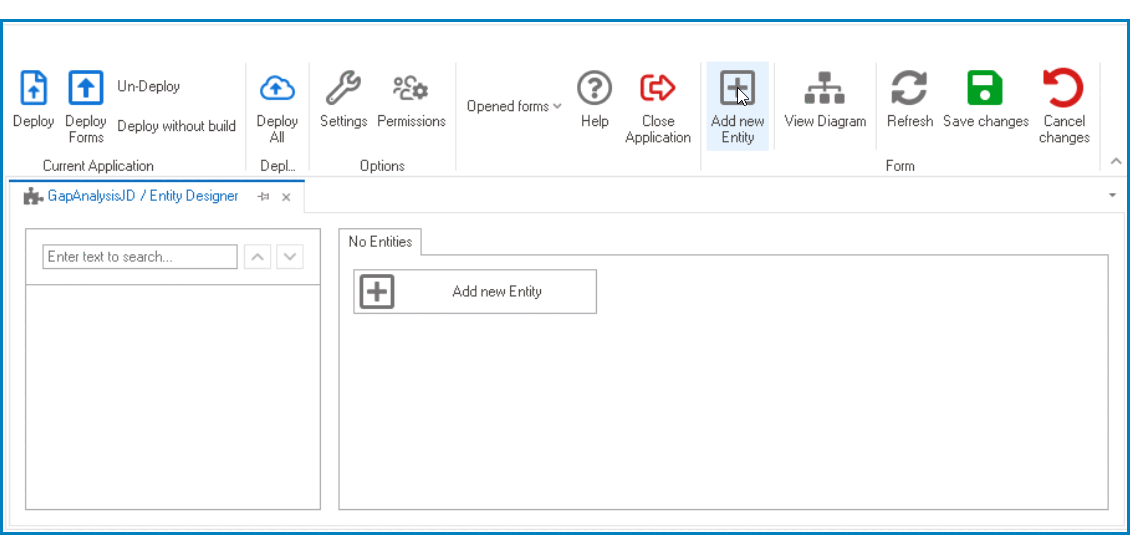This screenshot has width=1130, height=535.
Task: Choose Deploy without build
Action: [177, 126]
